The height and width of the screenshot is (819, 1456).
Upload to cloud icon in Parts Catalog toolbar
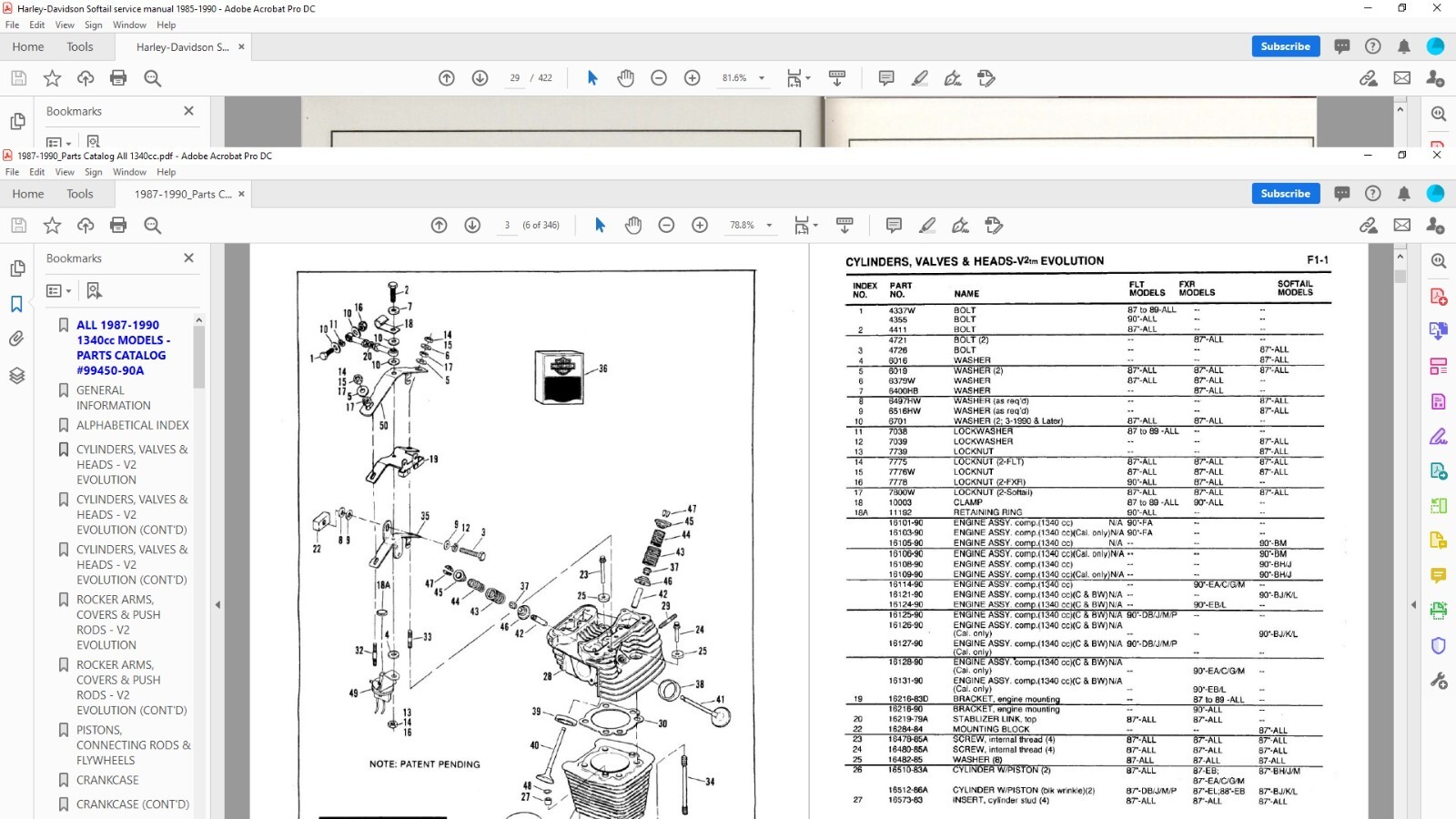86,225
